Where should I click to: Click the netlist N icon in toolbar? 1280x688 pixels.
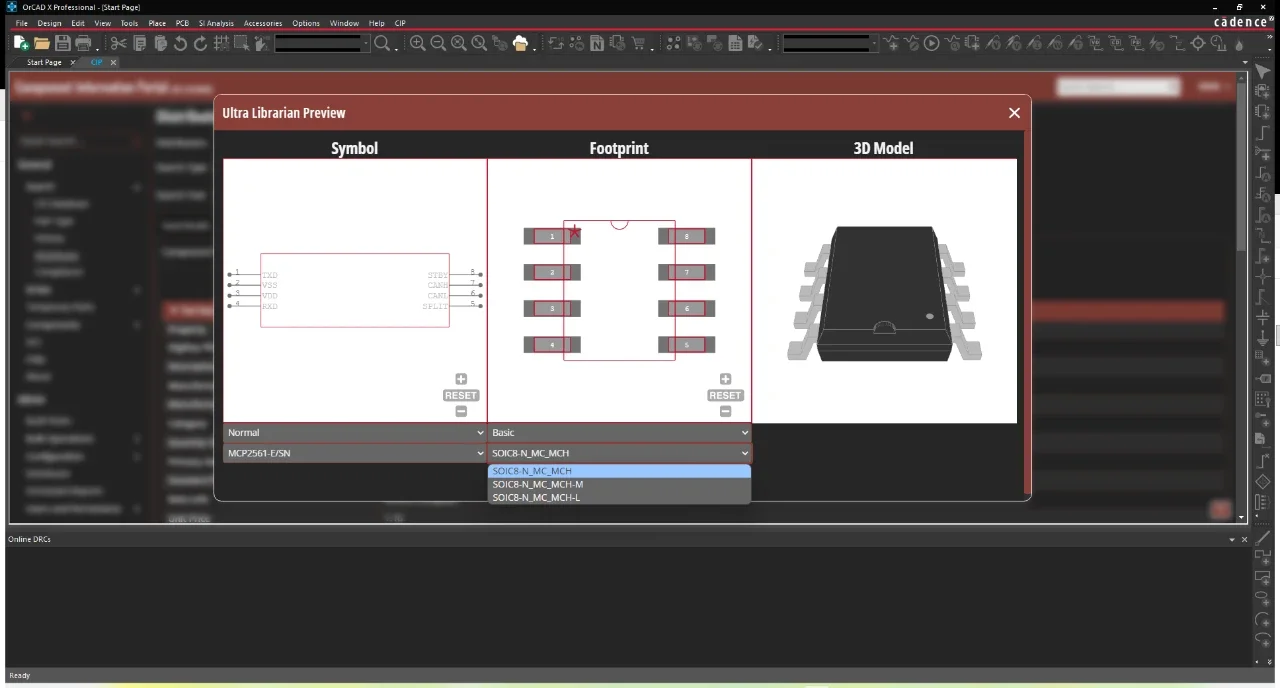click(x=597, y=43)
